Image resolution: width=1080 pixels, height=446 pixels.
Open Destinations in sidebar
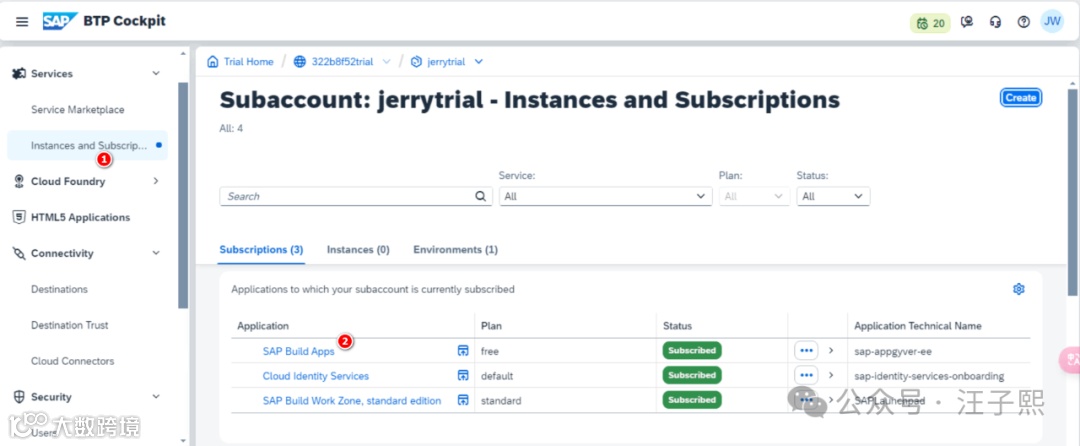point(59,289)
